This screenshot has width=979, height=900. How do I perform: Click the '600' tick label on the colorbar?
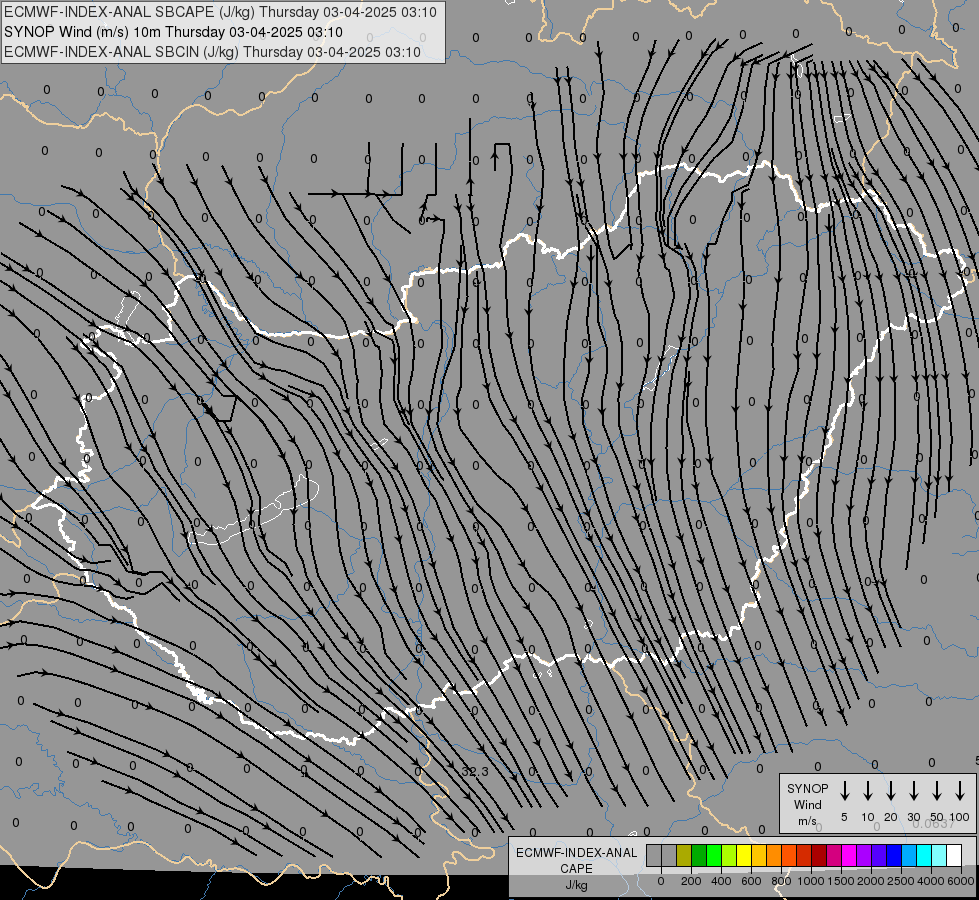point(751,881)
